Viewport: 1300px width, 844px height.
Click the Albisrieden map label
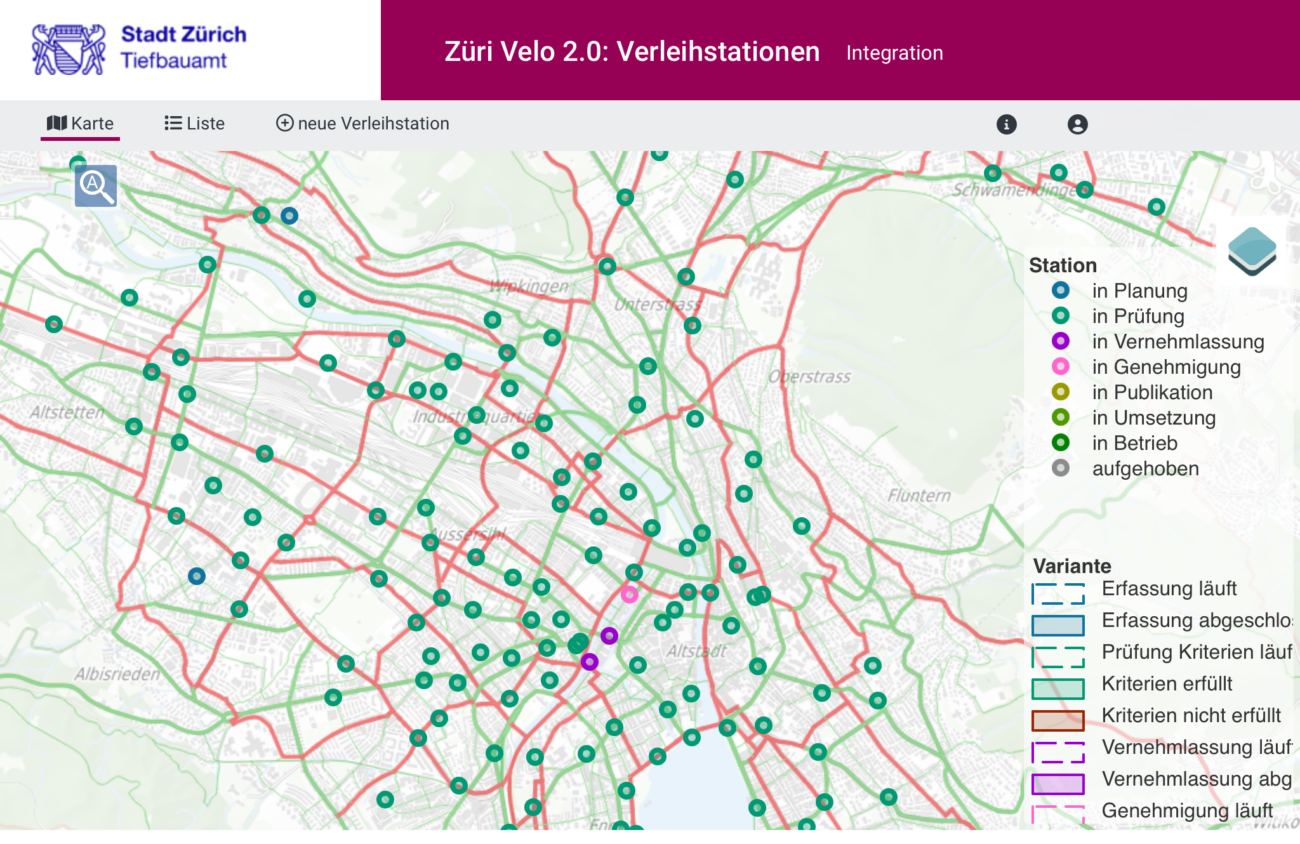[x=118, y=675]
